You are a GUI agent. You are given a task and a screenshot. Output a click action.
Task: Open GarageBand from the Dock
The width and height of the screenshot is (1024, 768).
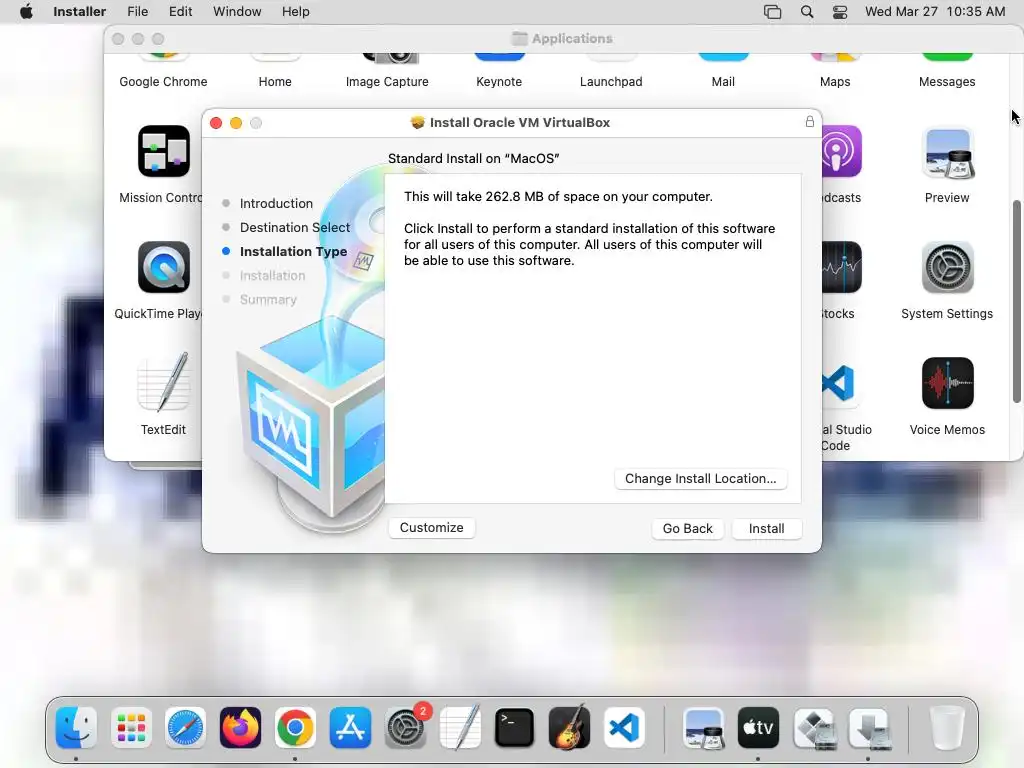click(x=569, y=728)
